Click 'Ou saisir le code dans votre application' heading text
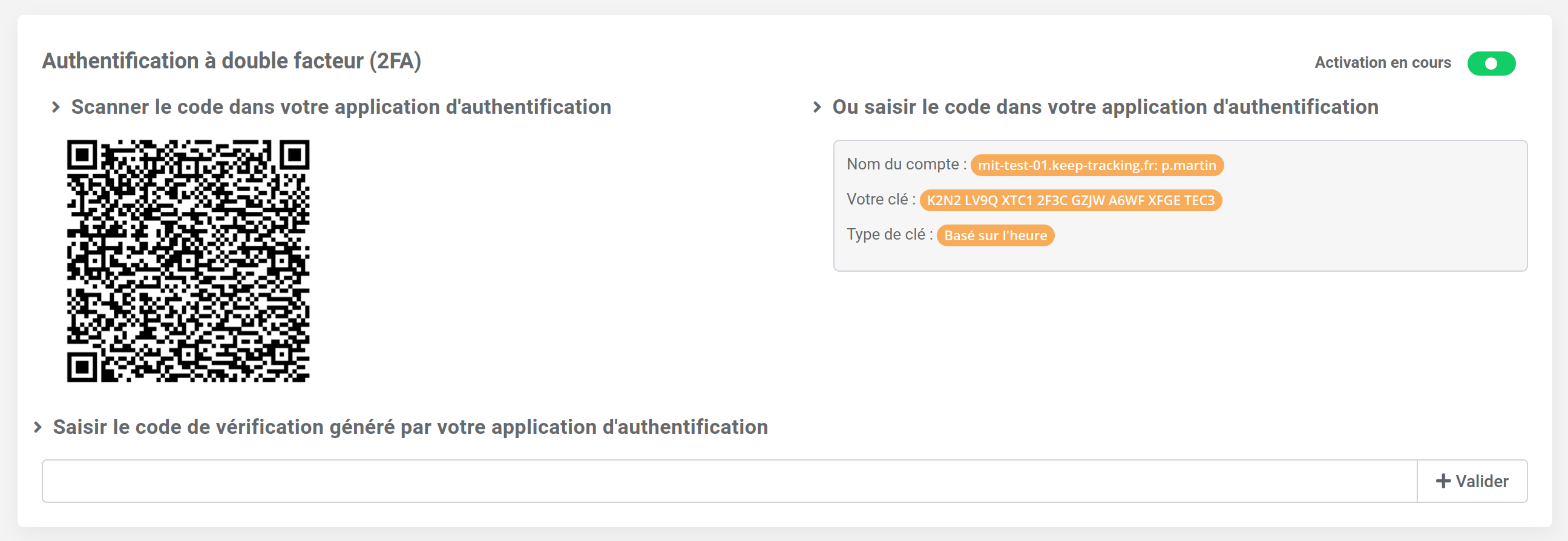The image size is (1568, 541). pos(1105,107)
